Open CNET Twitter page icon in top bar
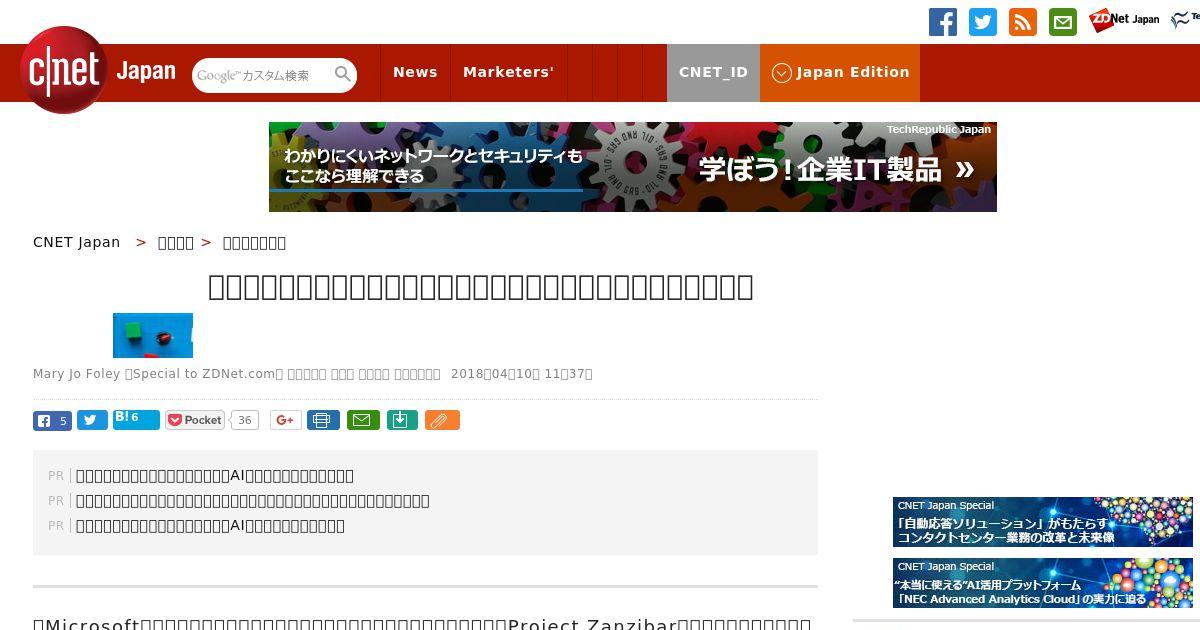1200x630 pixels. 983,22
